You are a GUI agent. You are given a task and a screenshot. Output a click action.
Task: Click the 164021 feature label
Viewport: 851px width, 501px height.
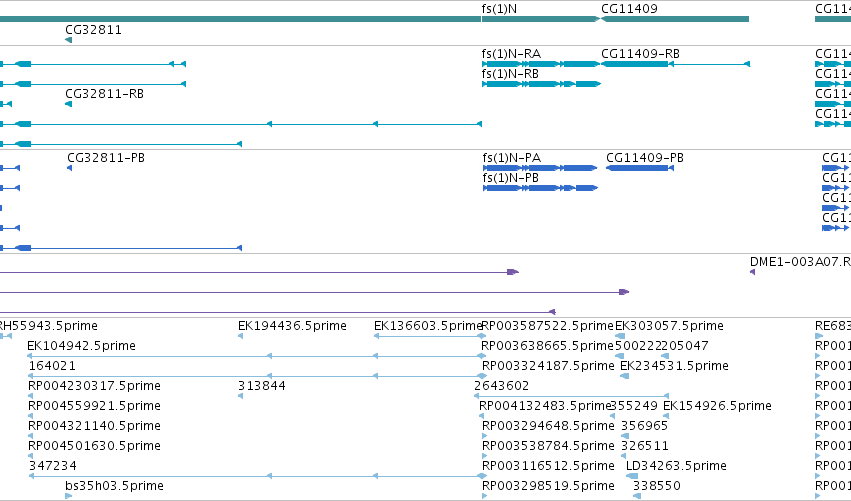coord(52,366)
